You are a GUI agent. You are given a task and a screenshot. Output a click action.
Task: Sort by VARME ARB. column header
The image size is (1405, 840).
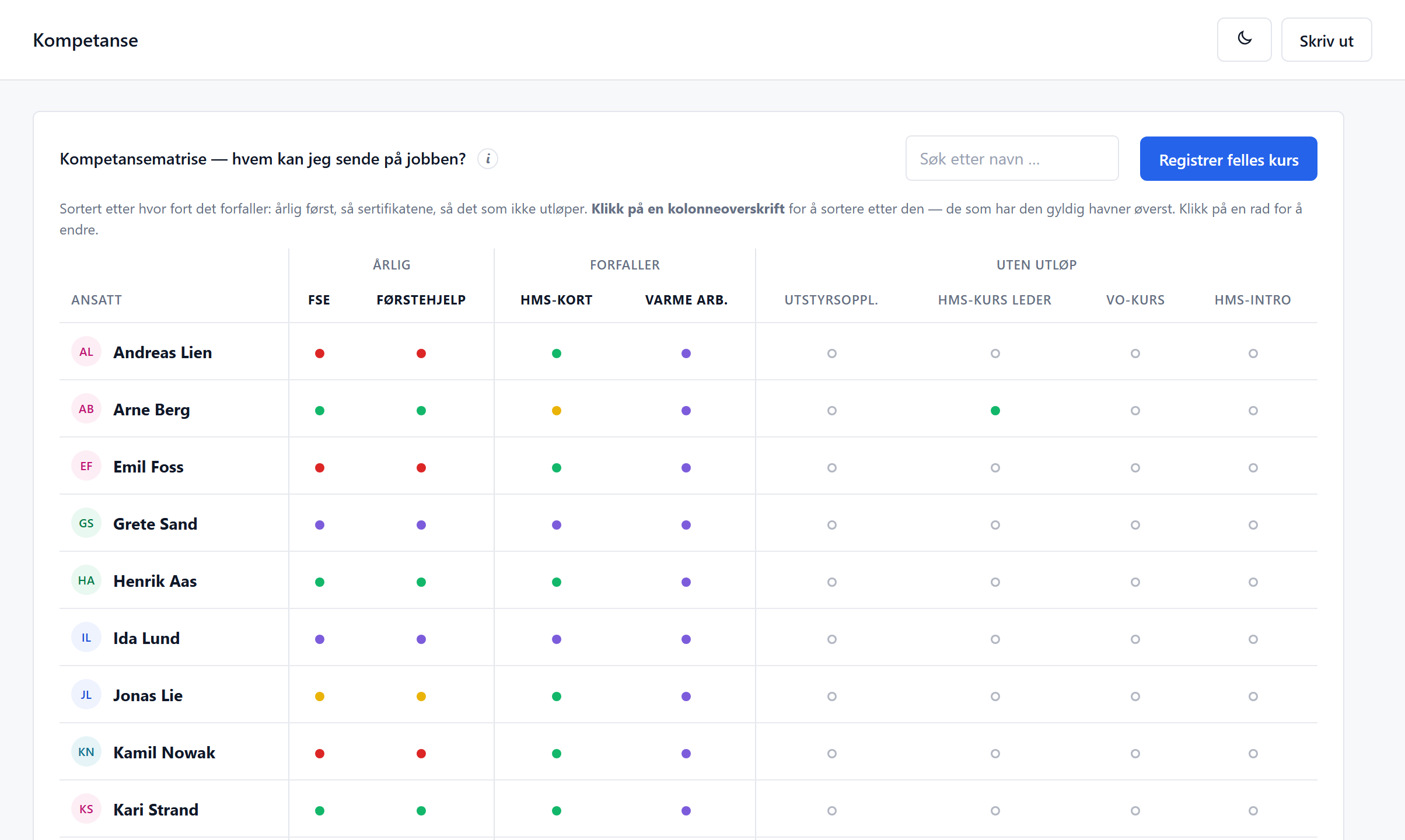pos(686,300)
